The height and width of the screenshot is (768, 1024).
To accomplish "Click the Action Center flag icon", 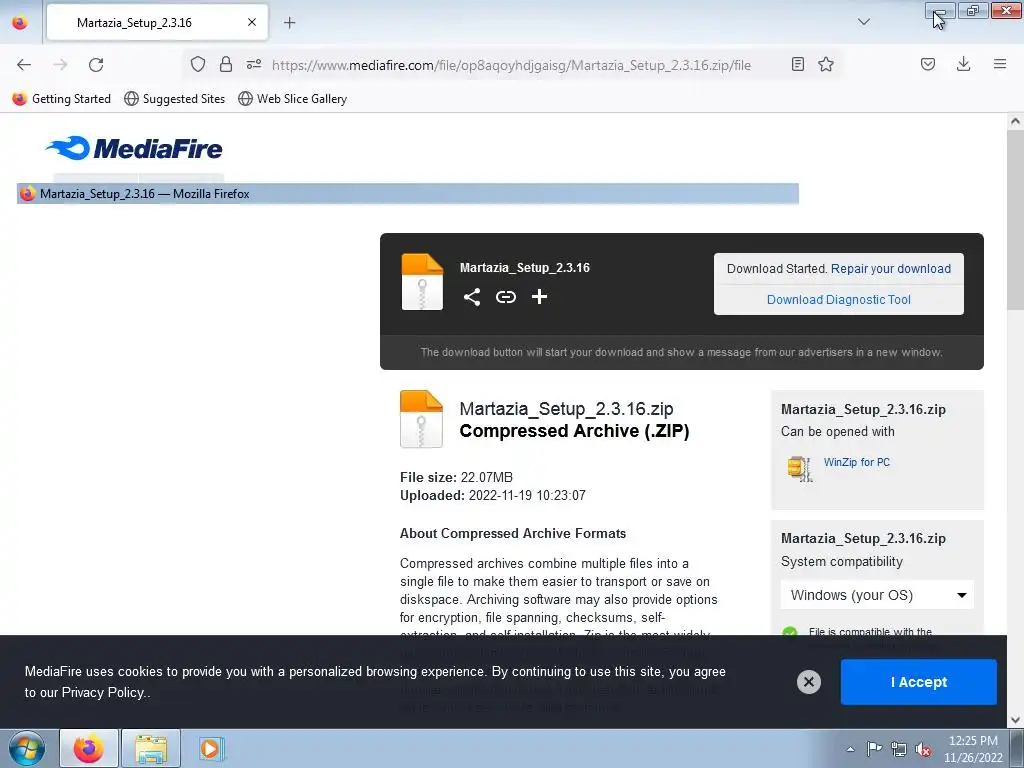I will (874, 749).
